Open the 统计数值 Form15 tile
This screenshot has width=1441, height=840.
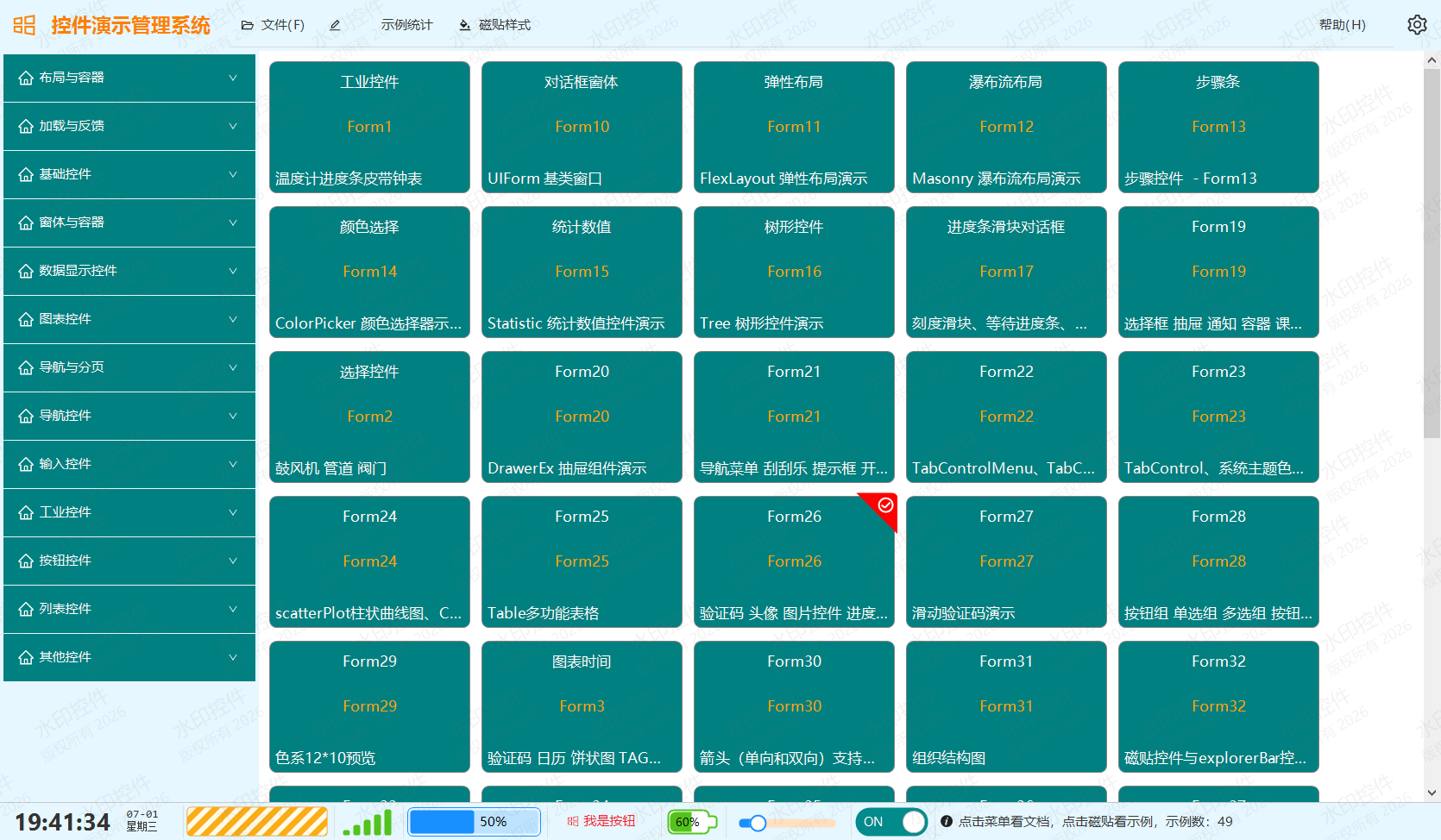pyautogui.click(x=582, y=272)
